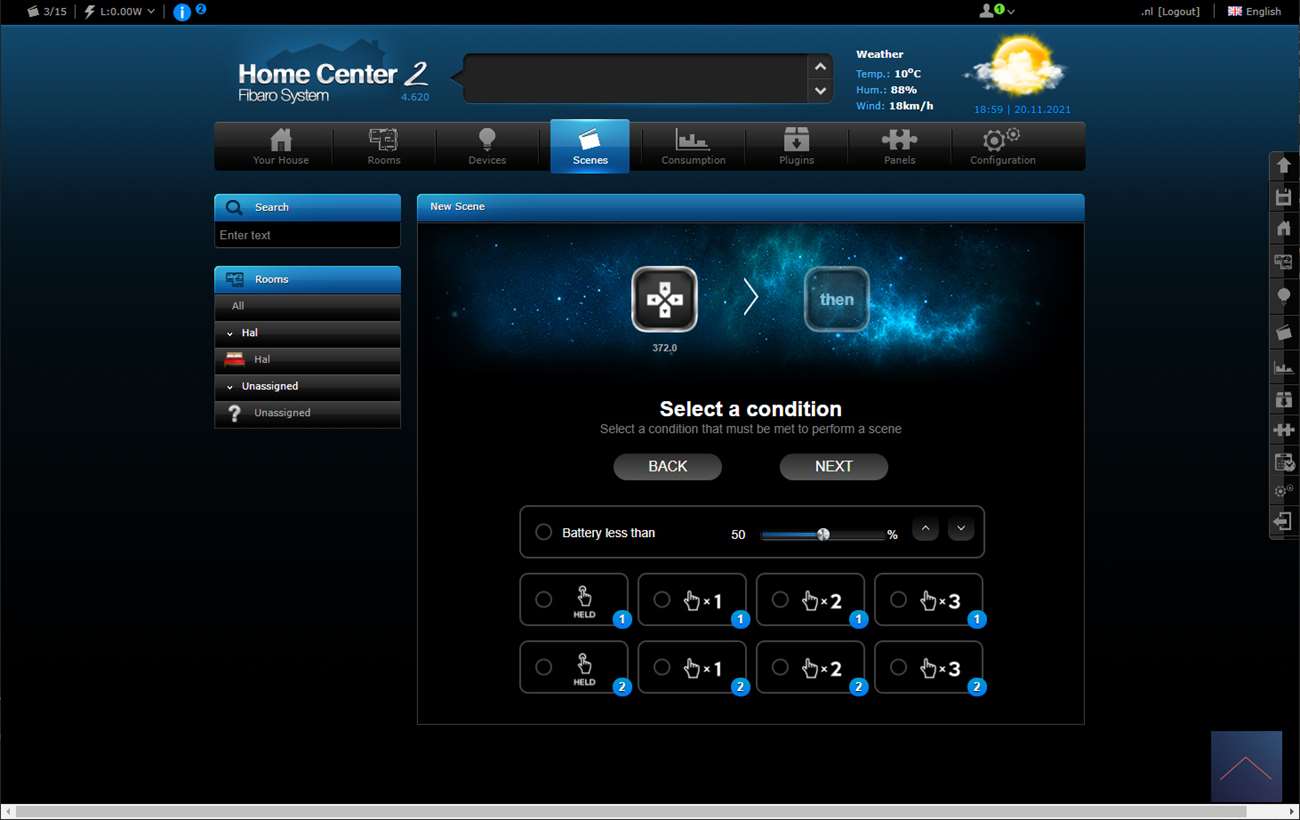This screenshot has width=1300, height=820.
Task: Click the scroll-to-top arrow in right sidebar
Action: (1284, 165)
